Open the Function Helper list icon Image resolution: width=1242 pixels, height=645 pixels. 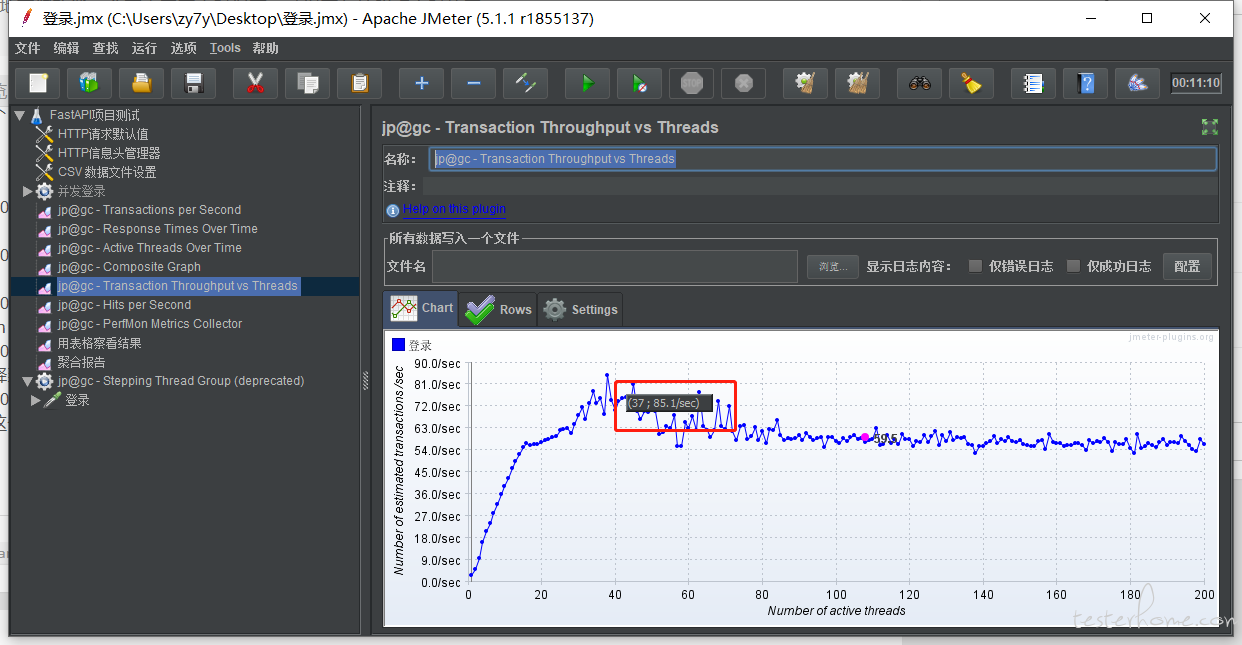[1034, 83]
